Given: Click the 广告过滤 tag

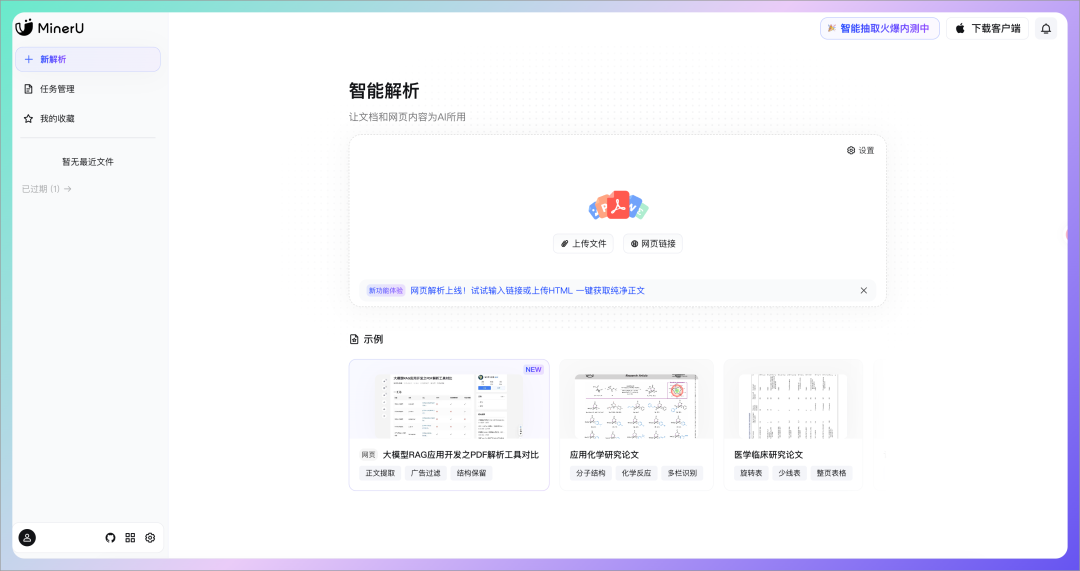Looking at the screenshot, I should pyautogui.click(x=426, y=473).
